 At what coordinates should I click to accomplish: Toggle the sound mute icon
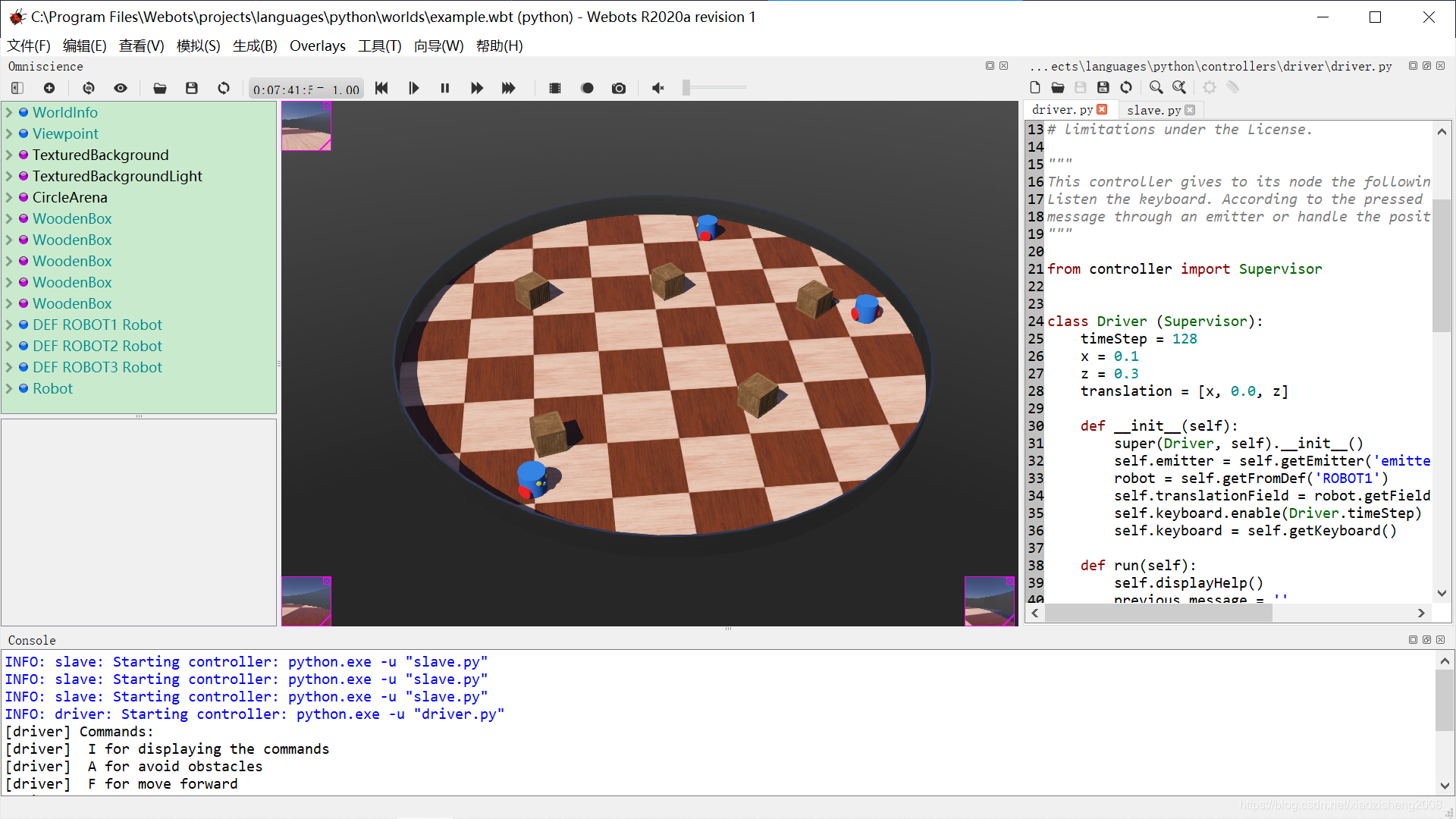(658, 88)
